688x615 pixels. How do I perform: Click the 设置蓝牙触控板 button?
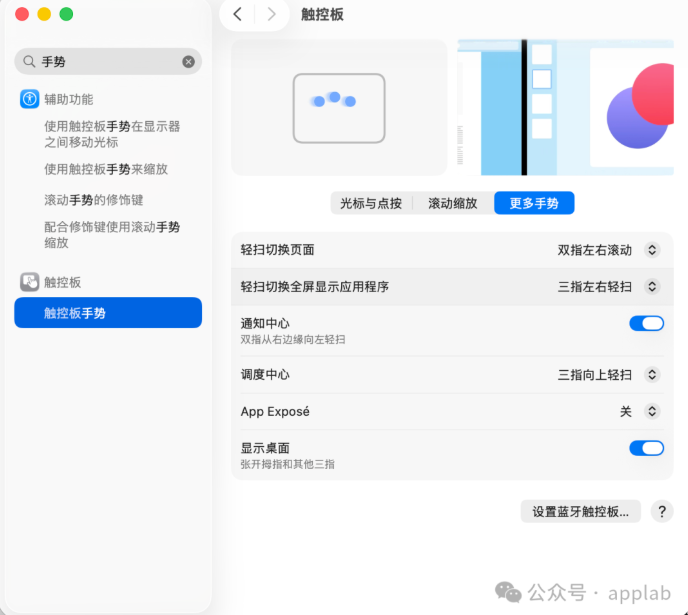[x=580, y=511]
